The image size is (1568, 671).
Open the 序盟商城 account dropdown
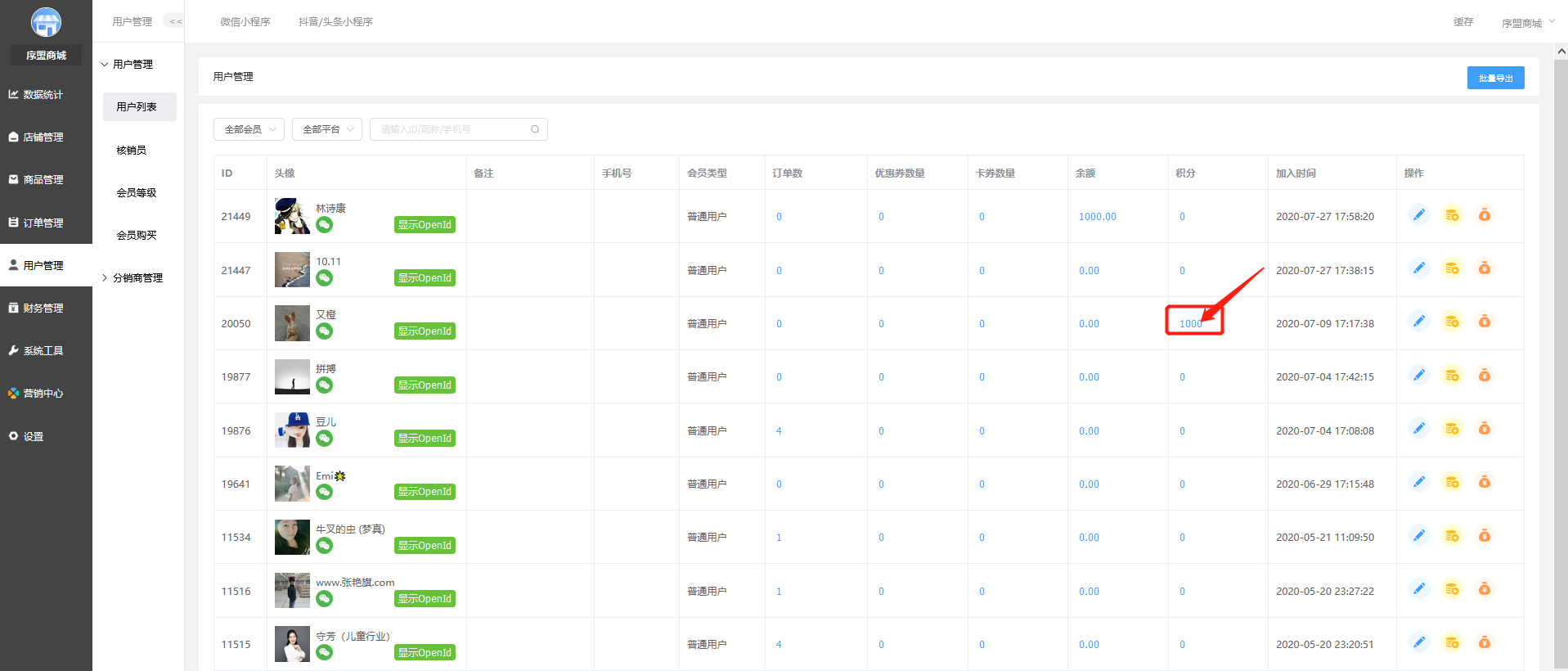1528,23
